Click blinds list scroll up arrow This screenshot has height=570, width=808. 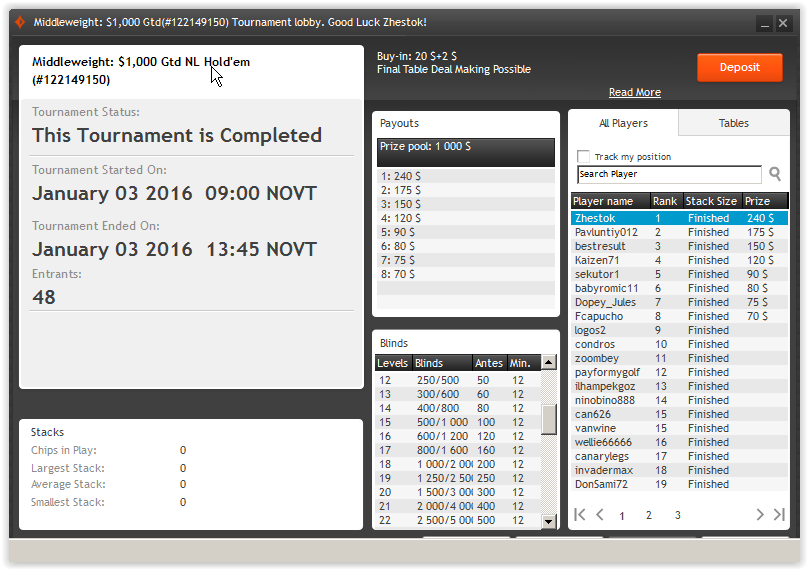click(x=549, y=362)
